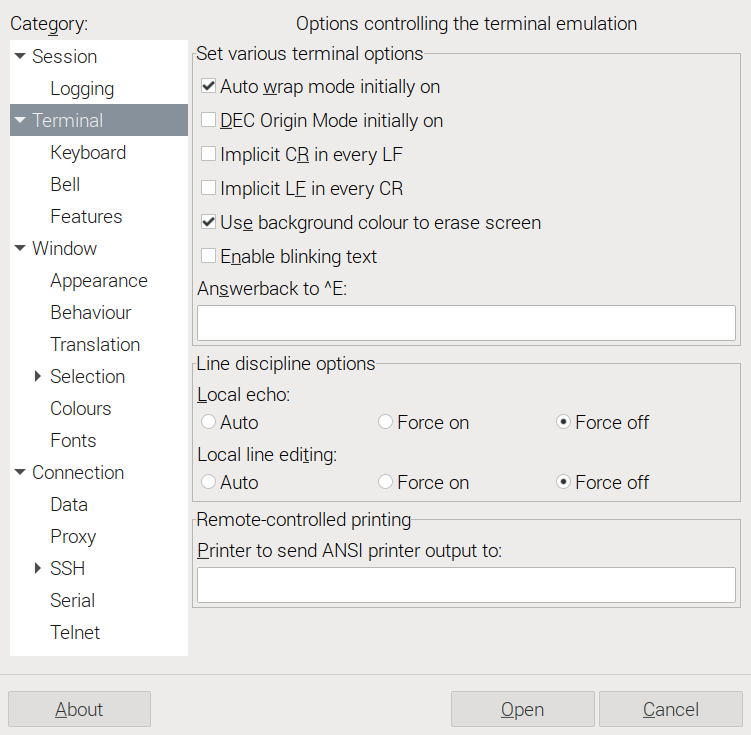Select the SSH category label
This screenshot has height=735, width=751.
pos(68,568)
